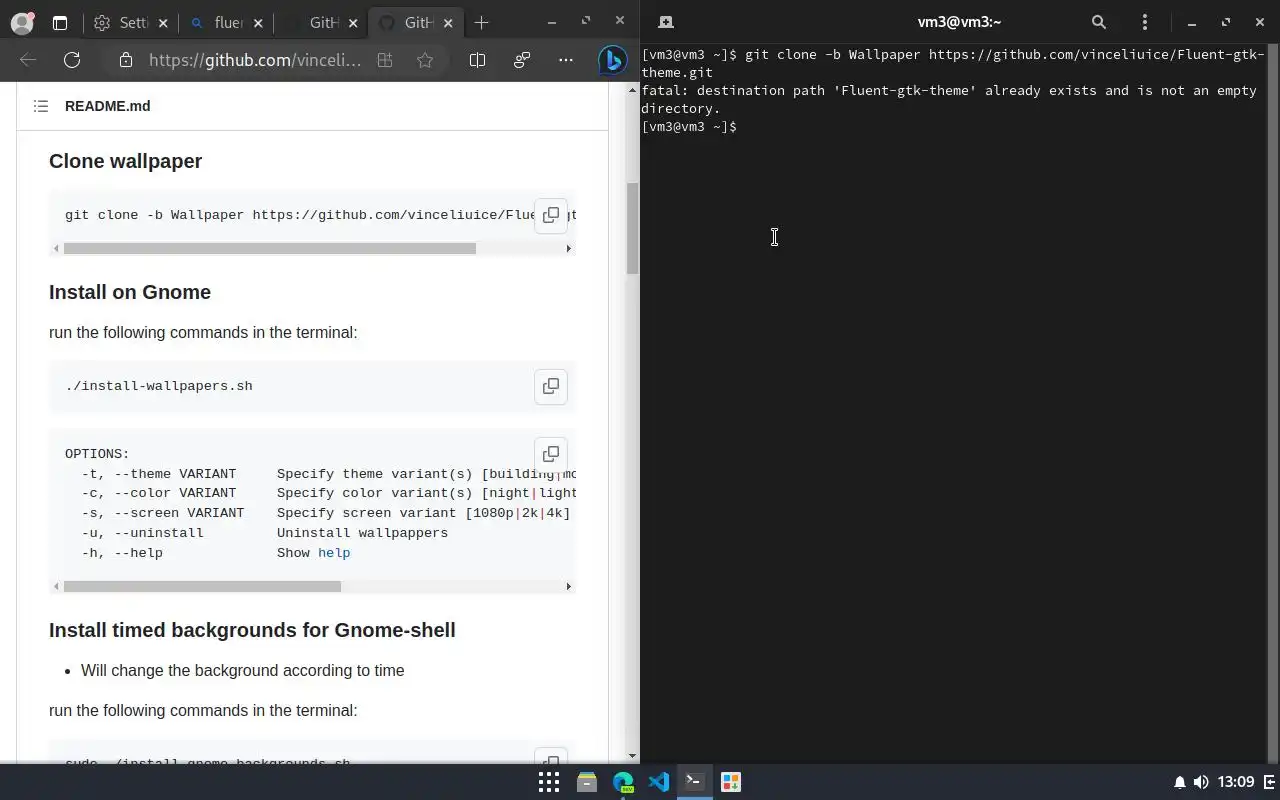Add this page to favorites
The width and height of the screenshot is (1280, 800).
point(425,60)
